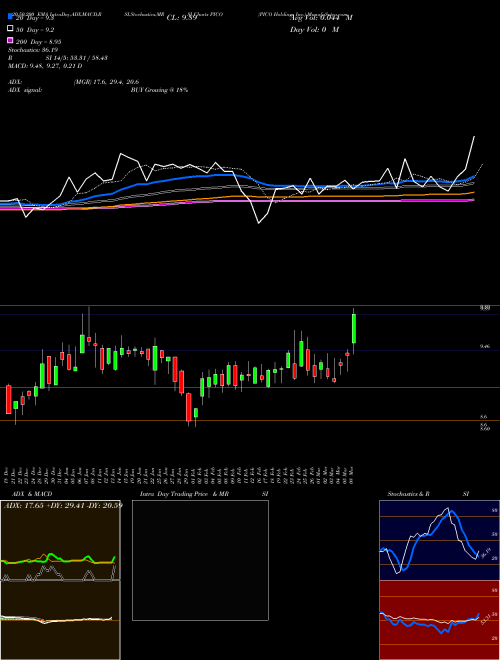The height and width of the screenshot is (660, 500).
Task: Click the 'Intra Day Trading Price & MR' title
Action: pos(184,494)
